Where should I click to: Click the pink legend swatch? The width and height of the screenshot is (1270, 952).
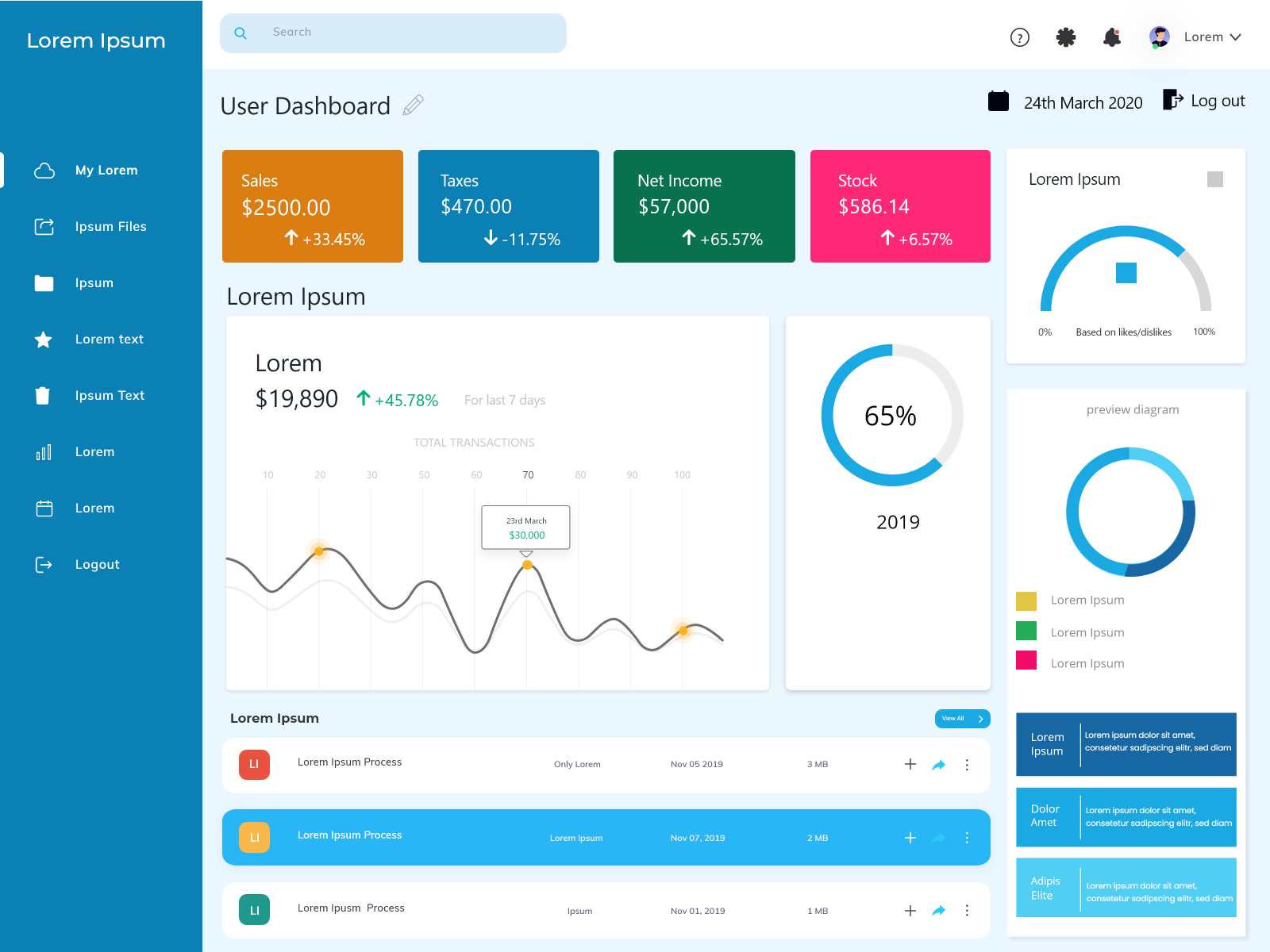[x=1026, y=660]
